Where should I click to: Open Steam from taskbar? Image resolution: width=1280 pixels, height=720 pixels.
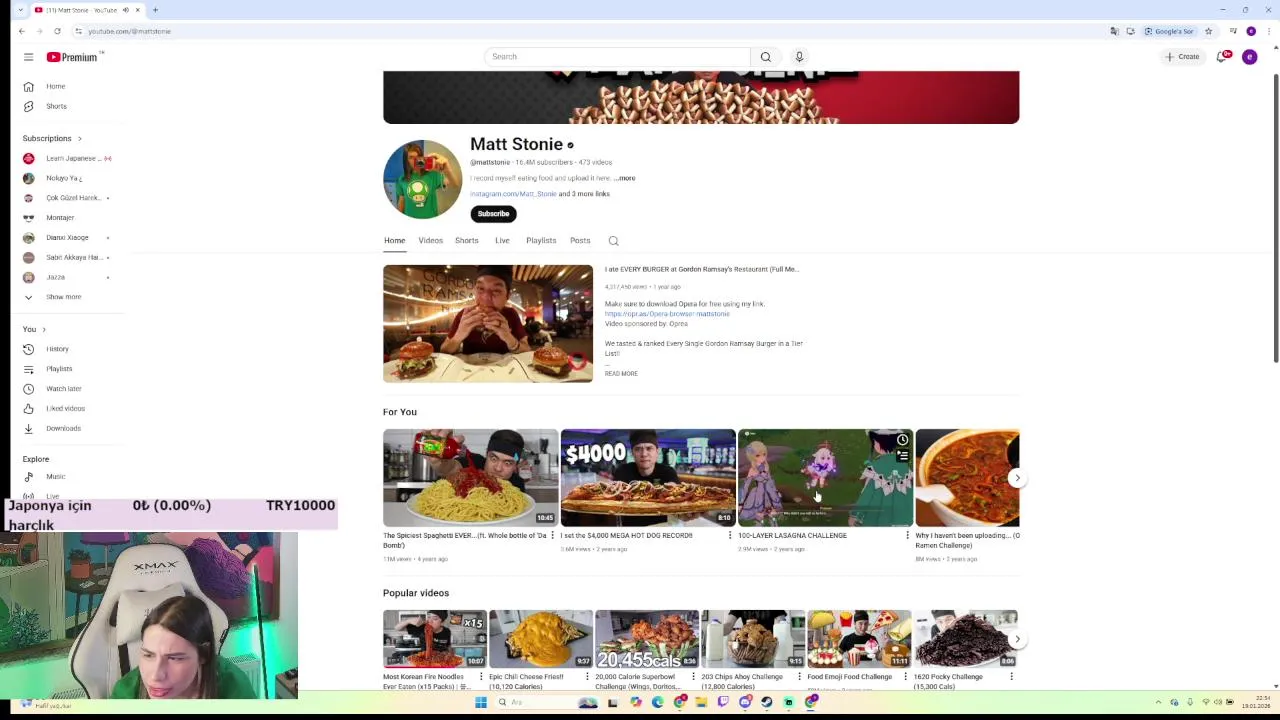tap(767, 702)
